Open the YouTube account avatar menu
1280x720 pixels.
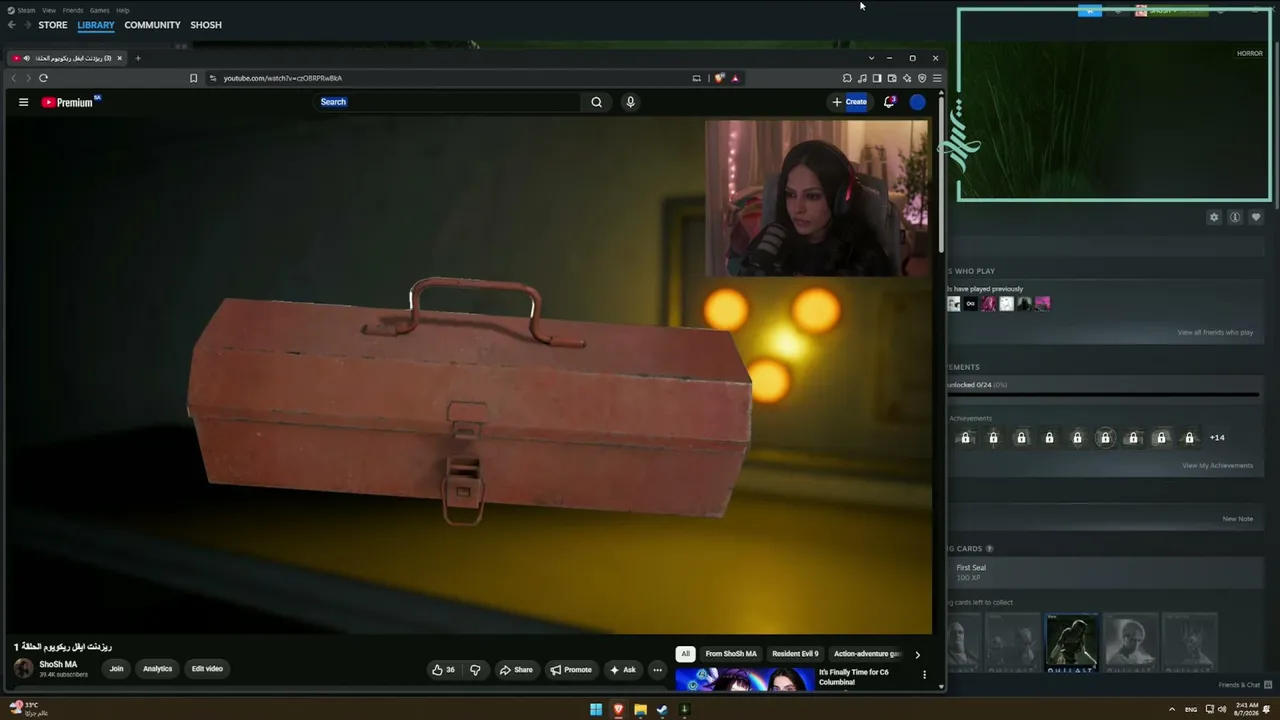pos(917,102)
